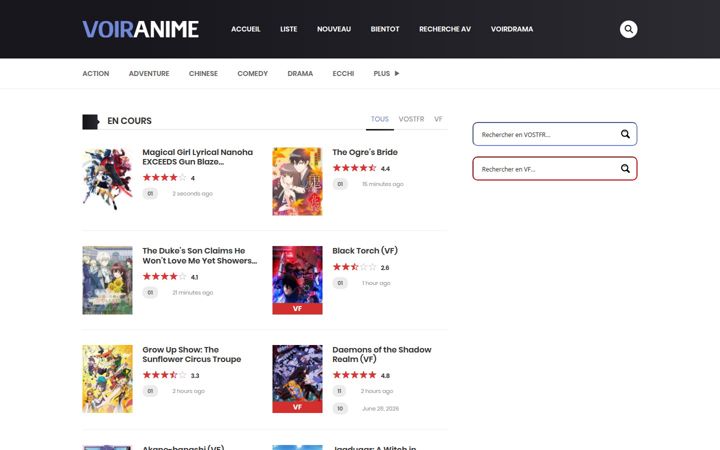The height and width of the screenshot is (450, 720).
Task: Open RECHERCHE AV advanced search
Action: pos(445,29)
